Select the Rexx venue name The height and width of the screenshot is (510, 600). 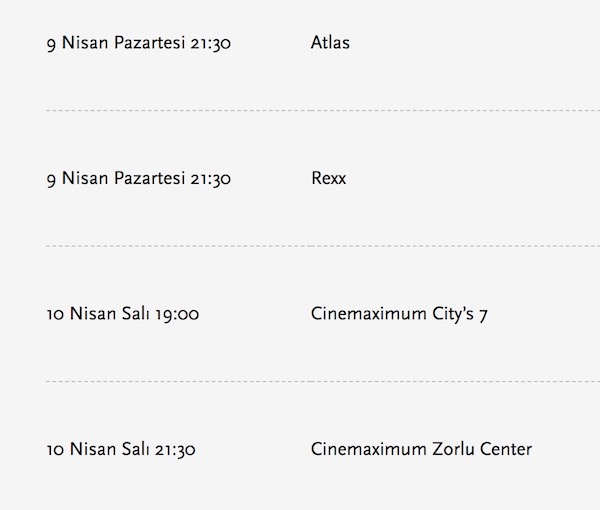(328, 179)
